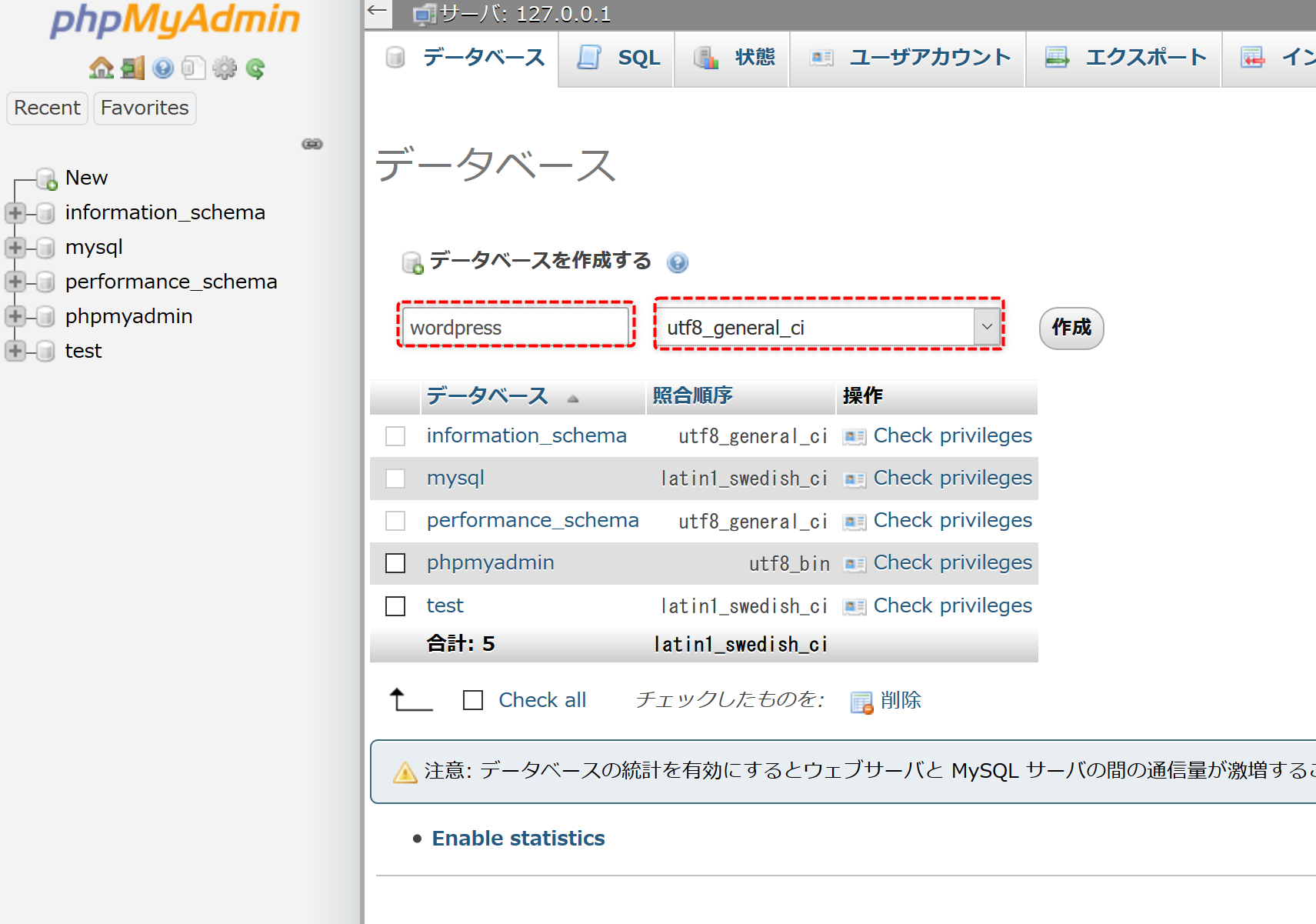Expand information_schema in the navigation tree
This screenshot has height=924, width=1316.
point(15,212)
